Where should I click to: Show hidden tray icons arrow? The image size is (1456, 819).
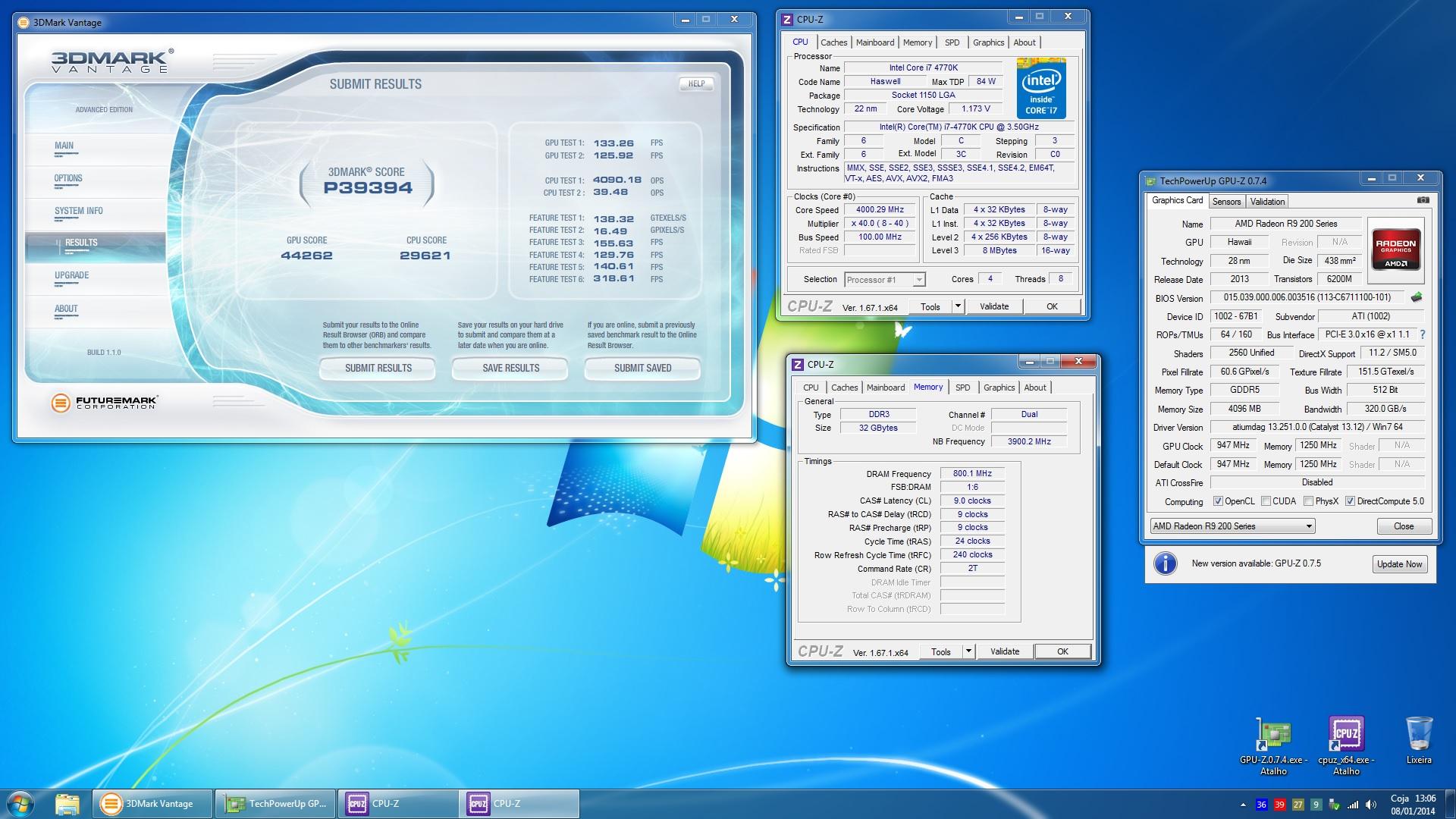pyautogui.click(x=1242, y=805)
